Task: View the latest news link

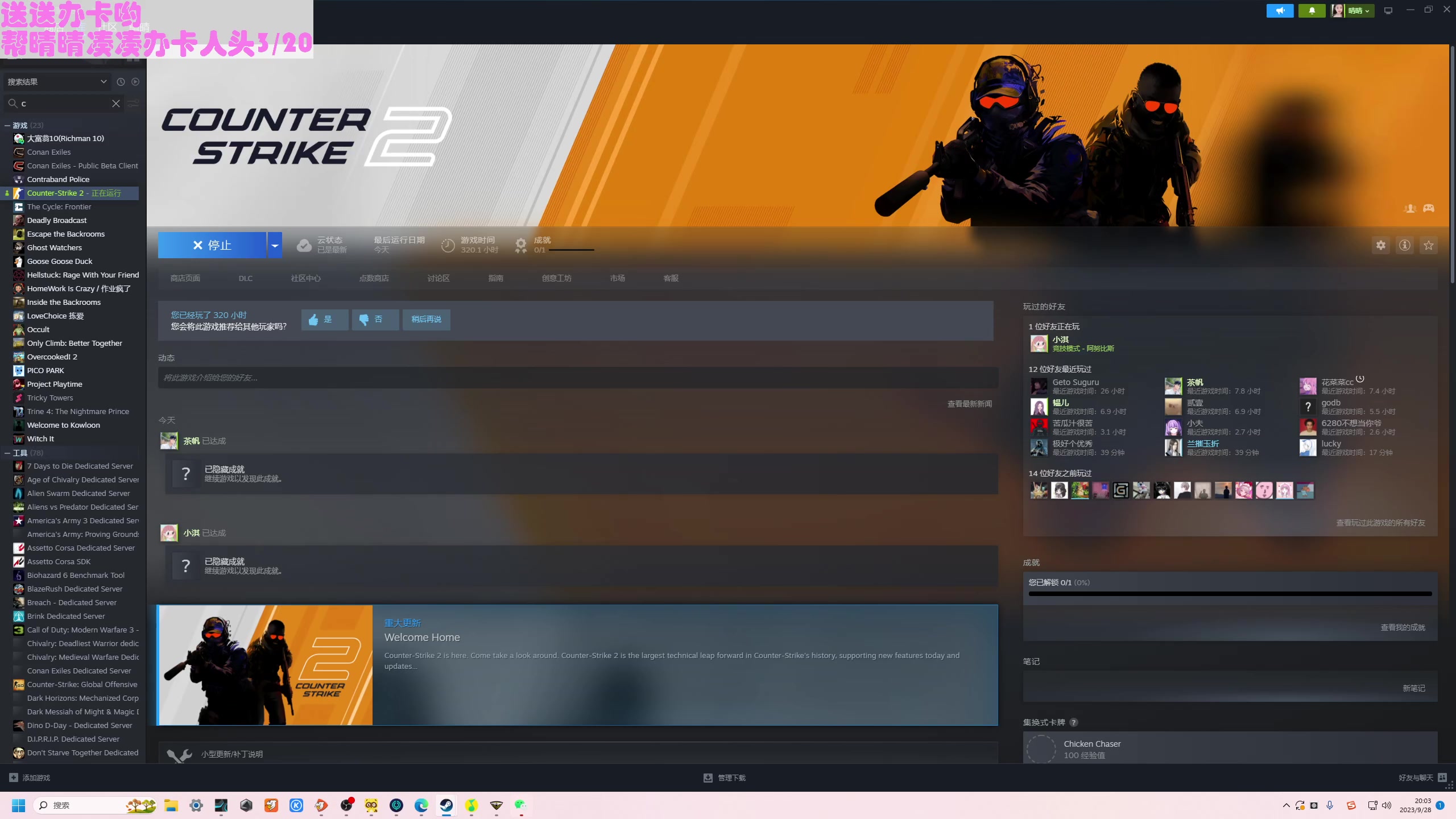Action: [x=970, y=404]
